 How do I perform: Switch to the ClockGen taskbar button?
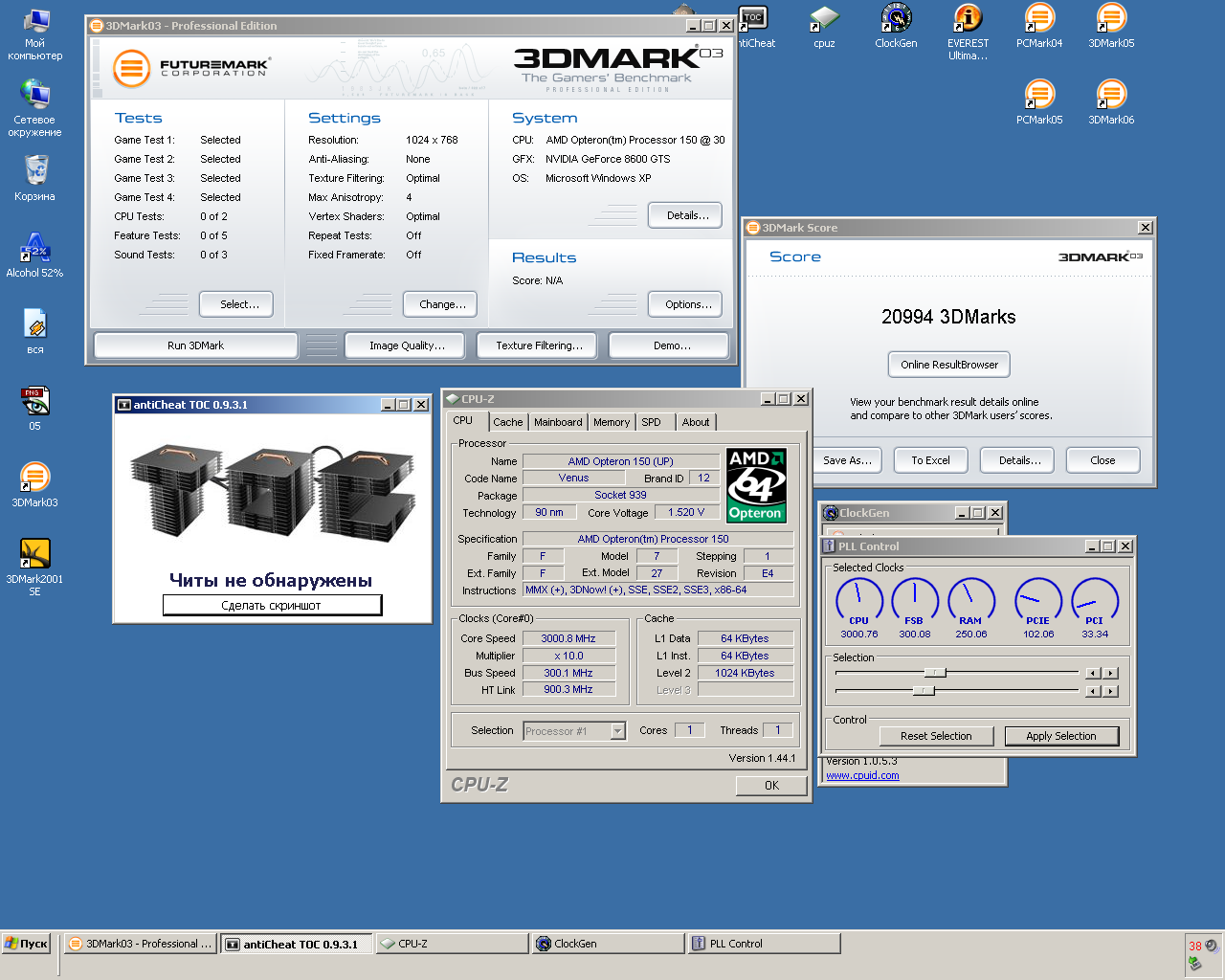[608, 944]
